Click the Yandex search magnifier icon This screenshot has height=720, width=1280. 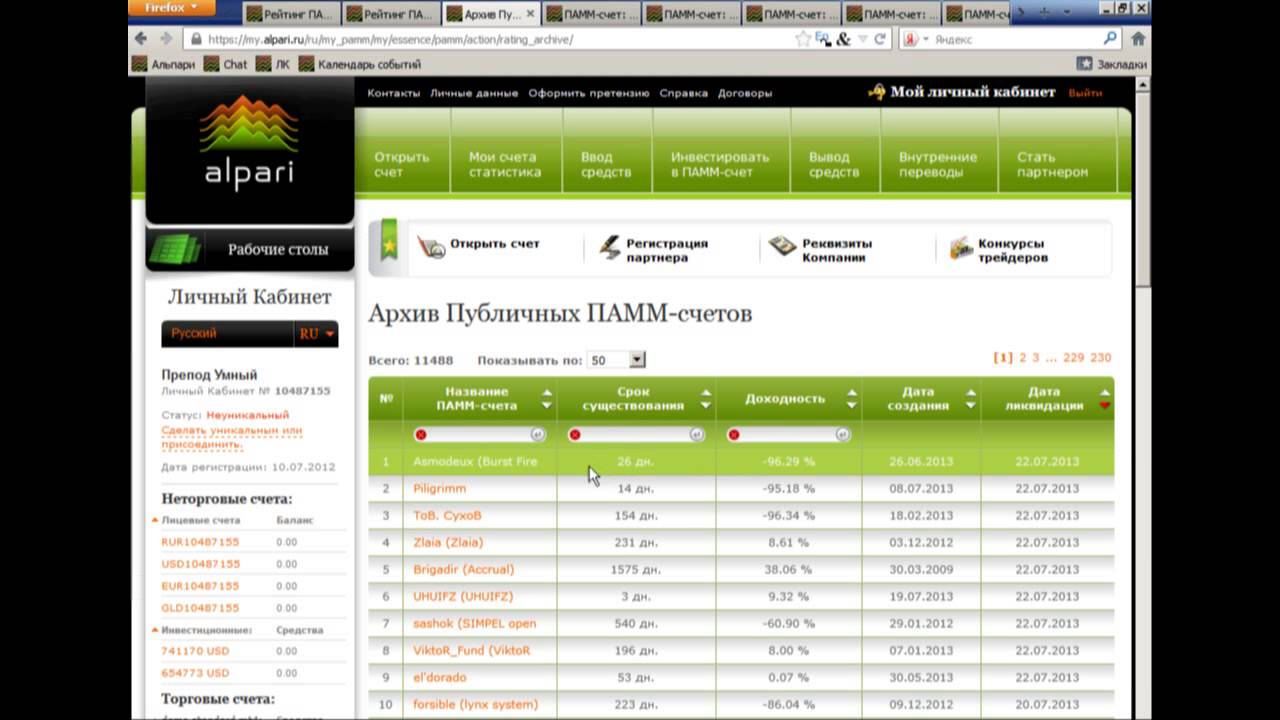(1110, 39)
